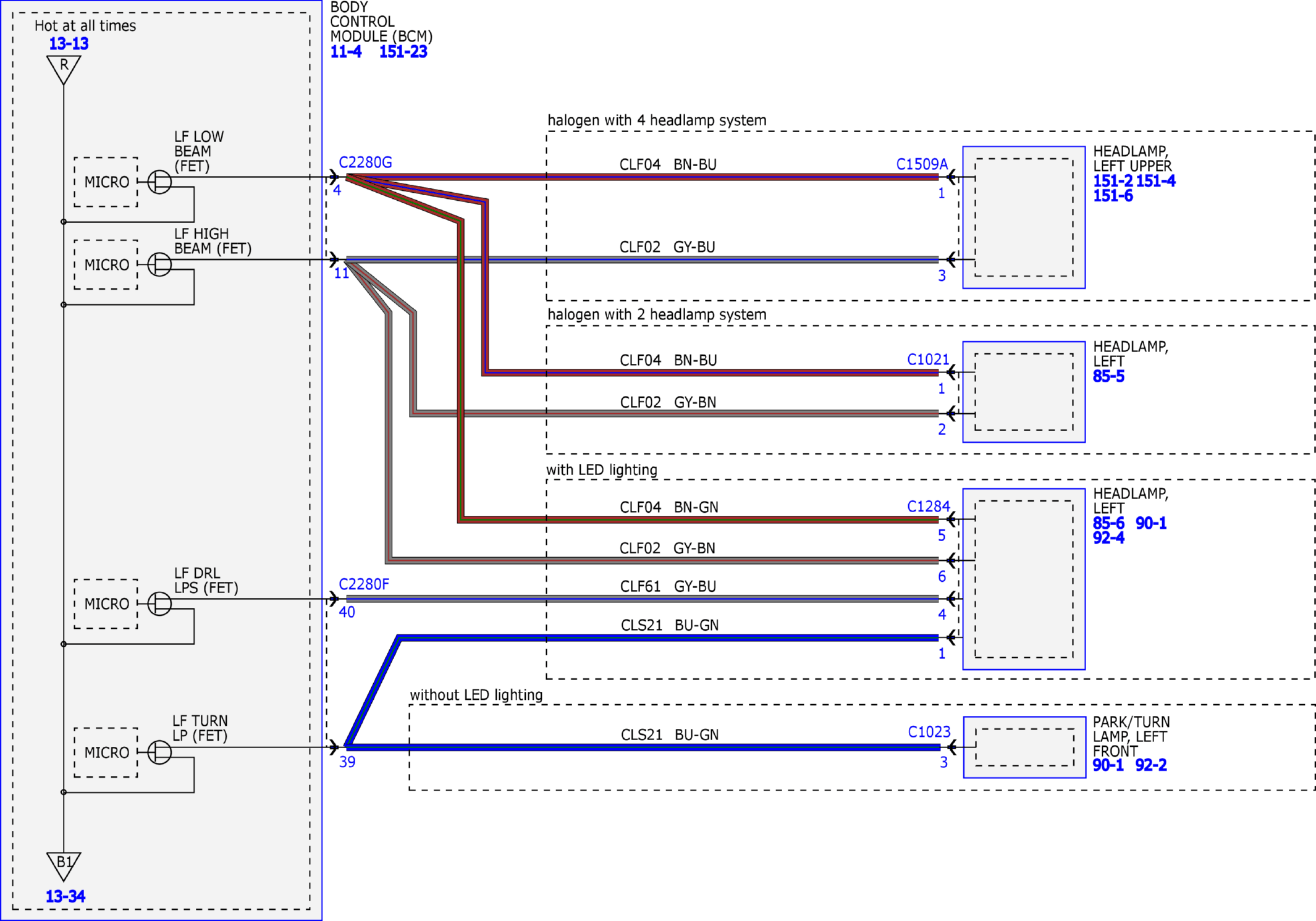Select connector label C1509A
The height and width of the screenshot is (921, 1316).
[x=922, y=164]
